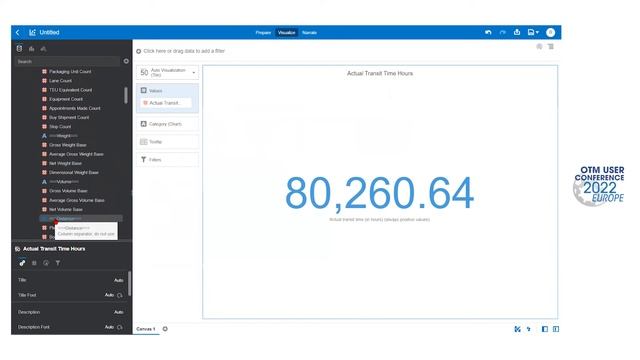Open the user profile avatar

[550, 32]
